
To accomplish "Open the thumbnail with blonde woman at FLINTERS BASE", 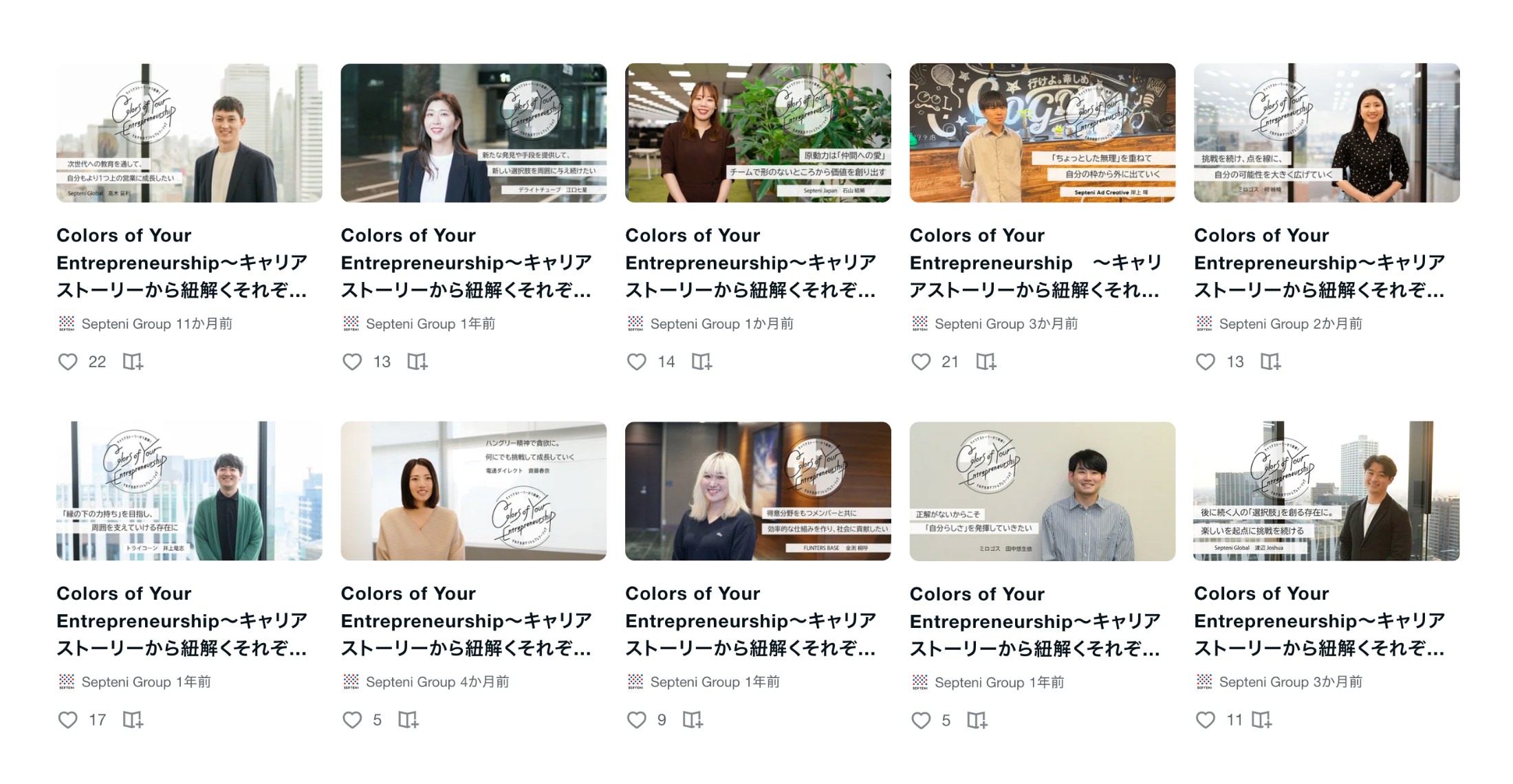I will (758, 491).
